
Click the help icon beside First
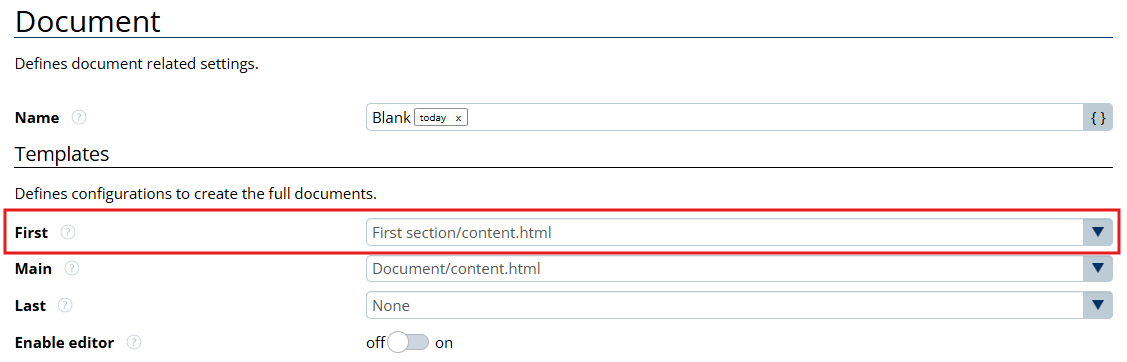click(x=68, y=232)
